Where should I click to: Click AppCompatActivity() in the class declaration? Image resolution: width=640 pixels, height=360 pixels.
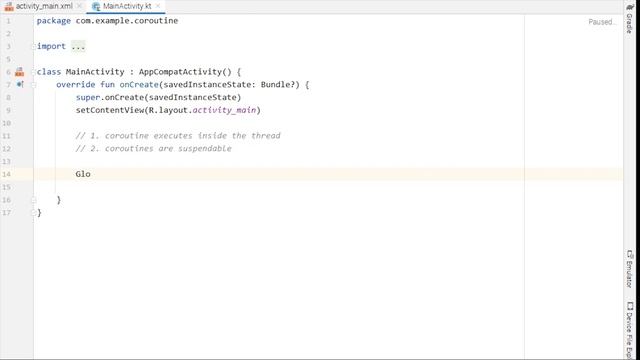pos(185,72)
